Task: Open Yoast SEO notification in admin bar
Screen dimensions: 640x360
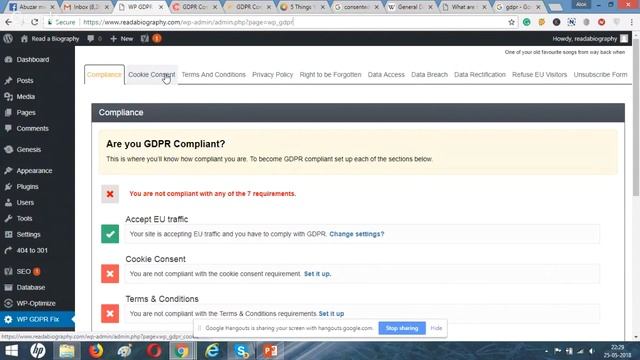Action: tap(151, 39)
